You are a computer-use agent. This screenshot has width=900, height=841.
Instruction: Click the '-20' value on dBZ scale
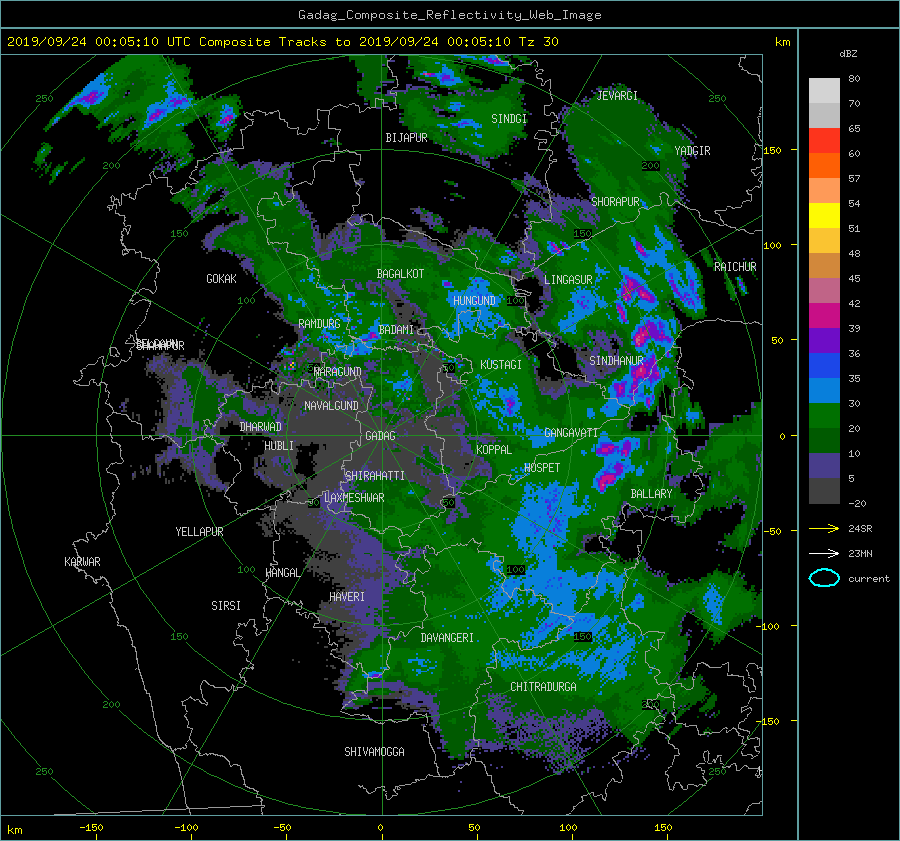[x=857, y=503]
